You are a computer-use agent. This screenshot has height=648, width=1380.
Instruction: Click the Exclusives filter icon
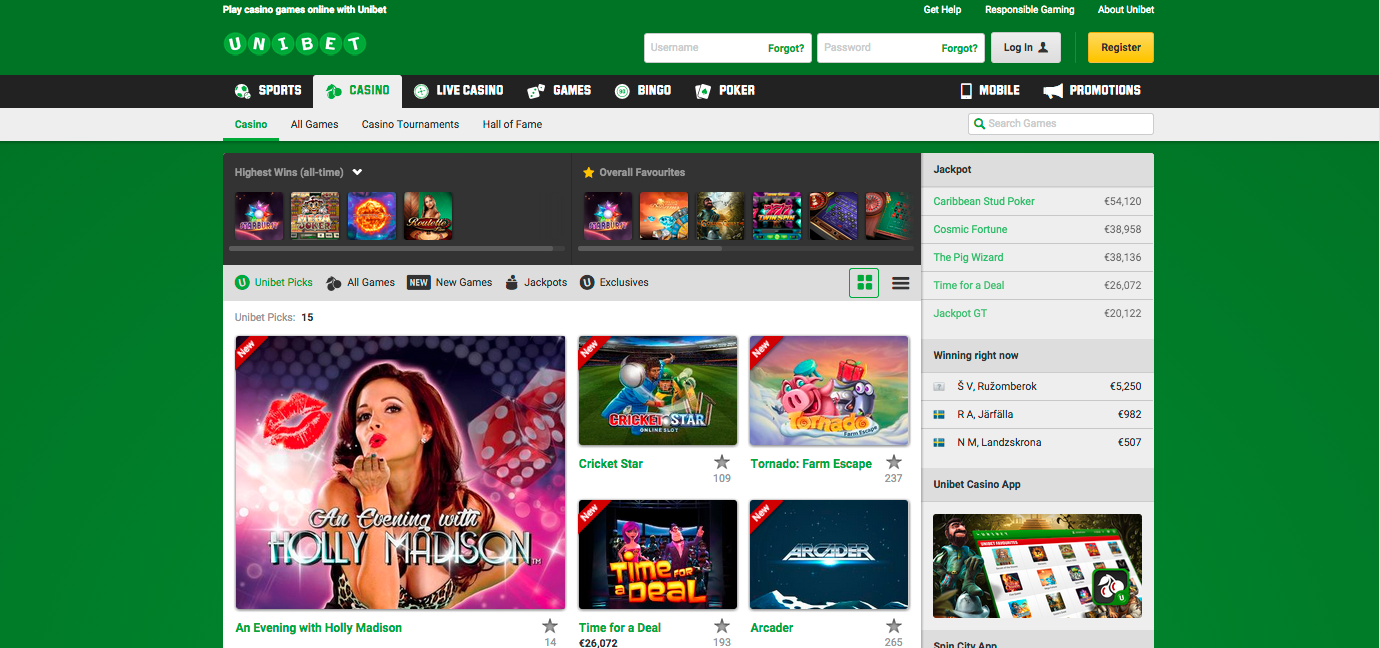click(x=587, y=283)
